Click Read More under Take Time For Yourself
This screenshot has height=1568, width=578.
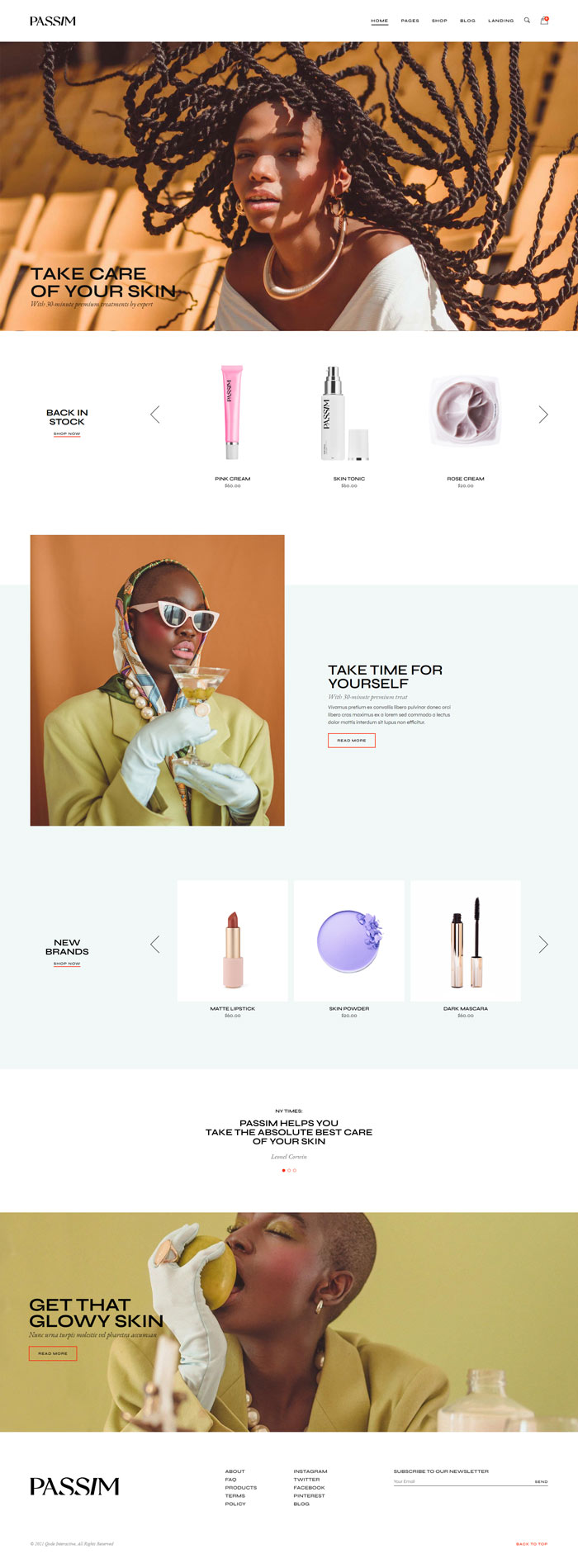tap(352, 741)
